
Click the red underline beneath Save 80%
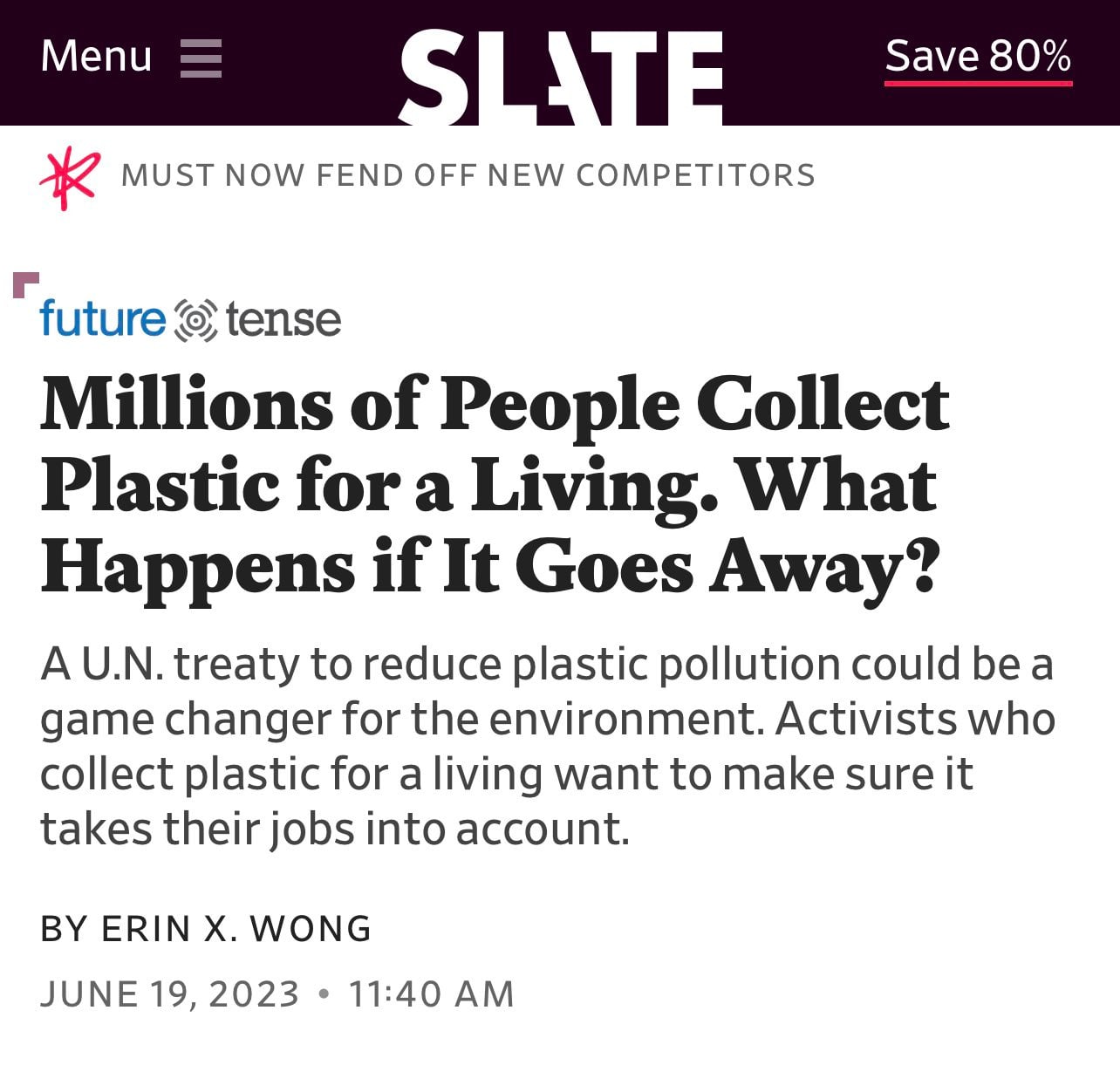pyautogui.click(x=978, y=84)
